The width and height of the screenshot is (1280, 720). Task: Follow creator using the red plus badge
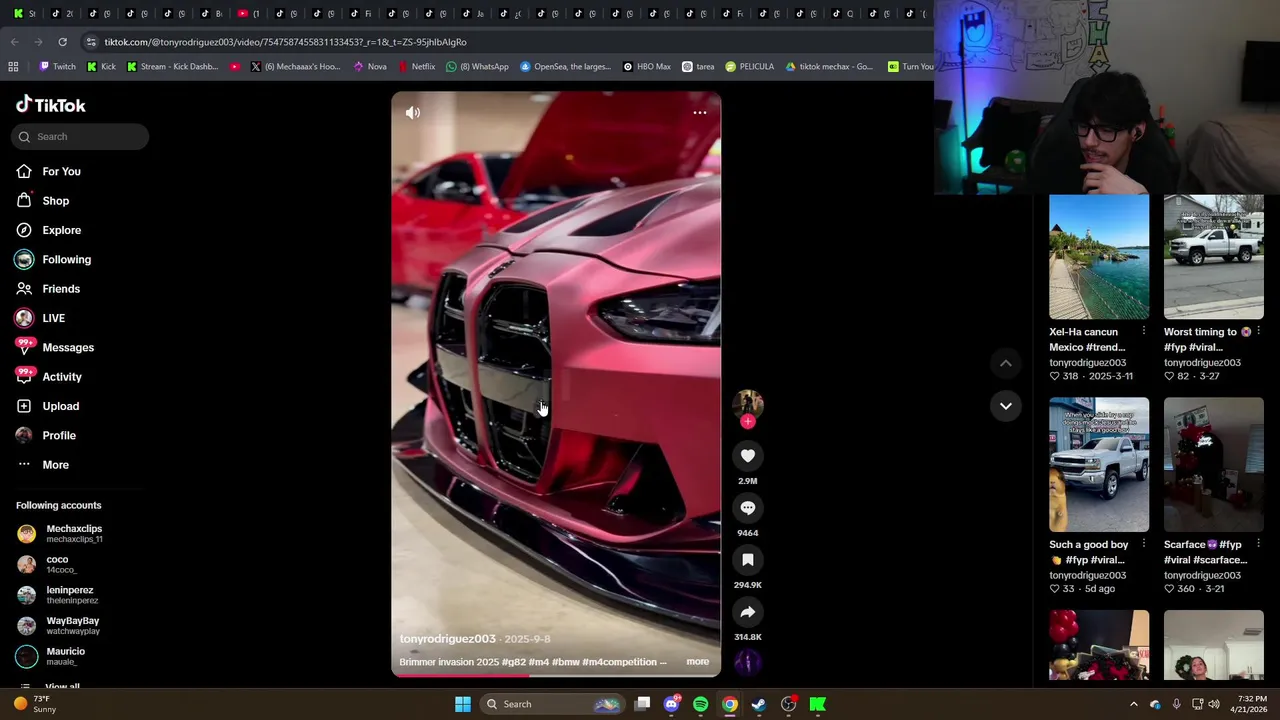pos(748,422)
